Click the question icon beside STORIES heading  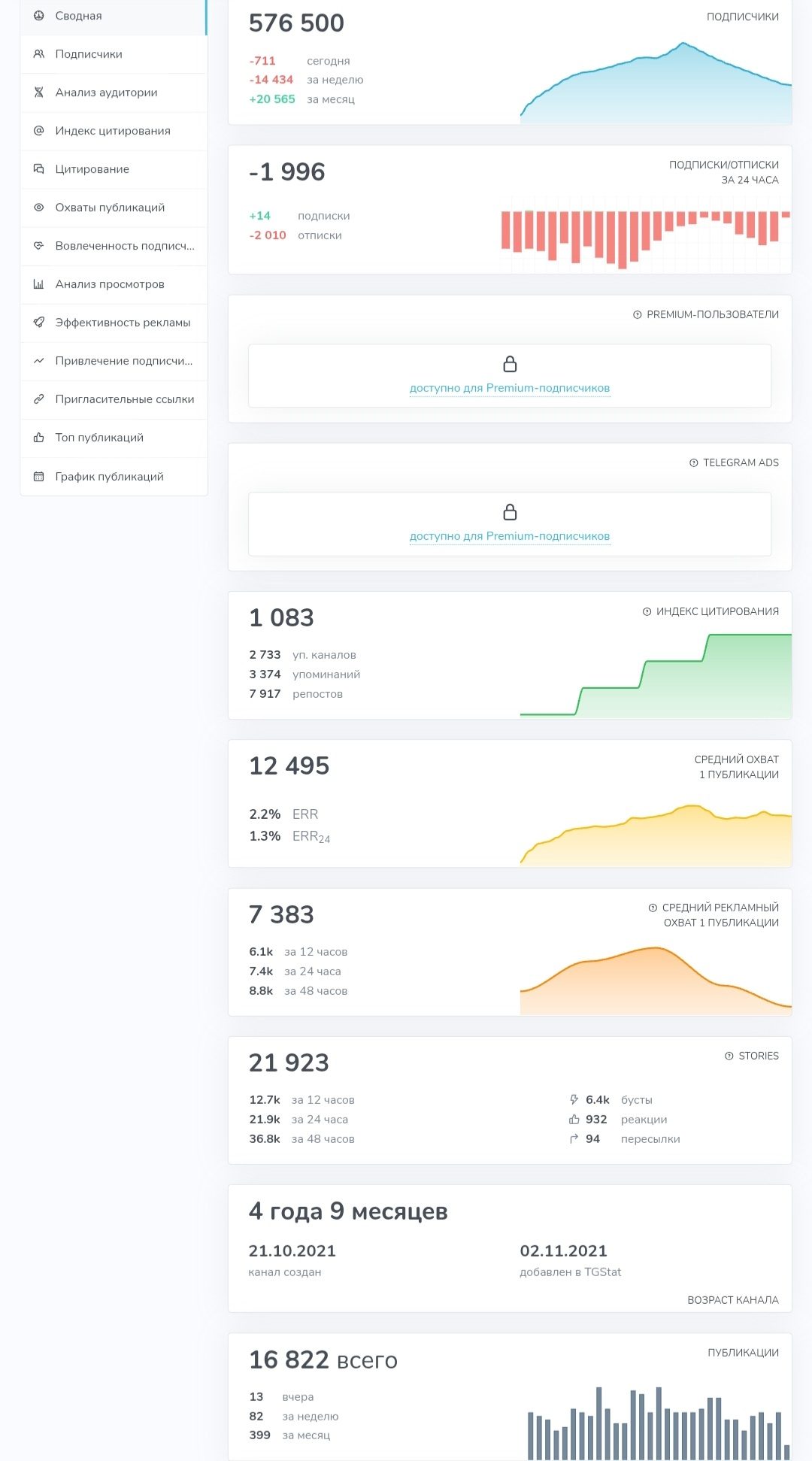729,1056
